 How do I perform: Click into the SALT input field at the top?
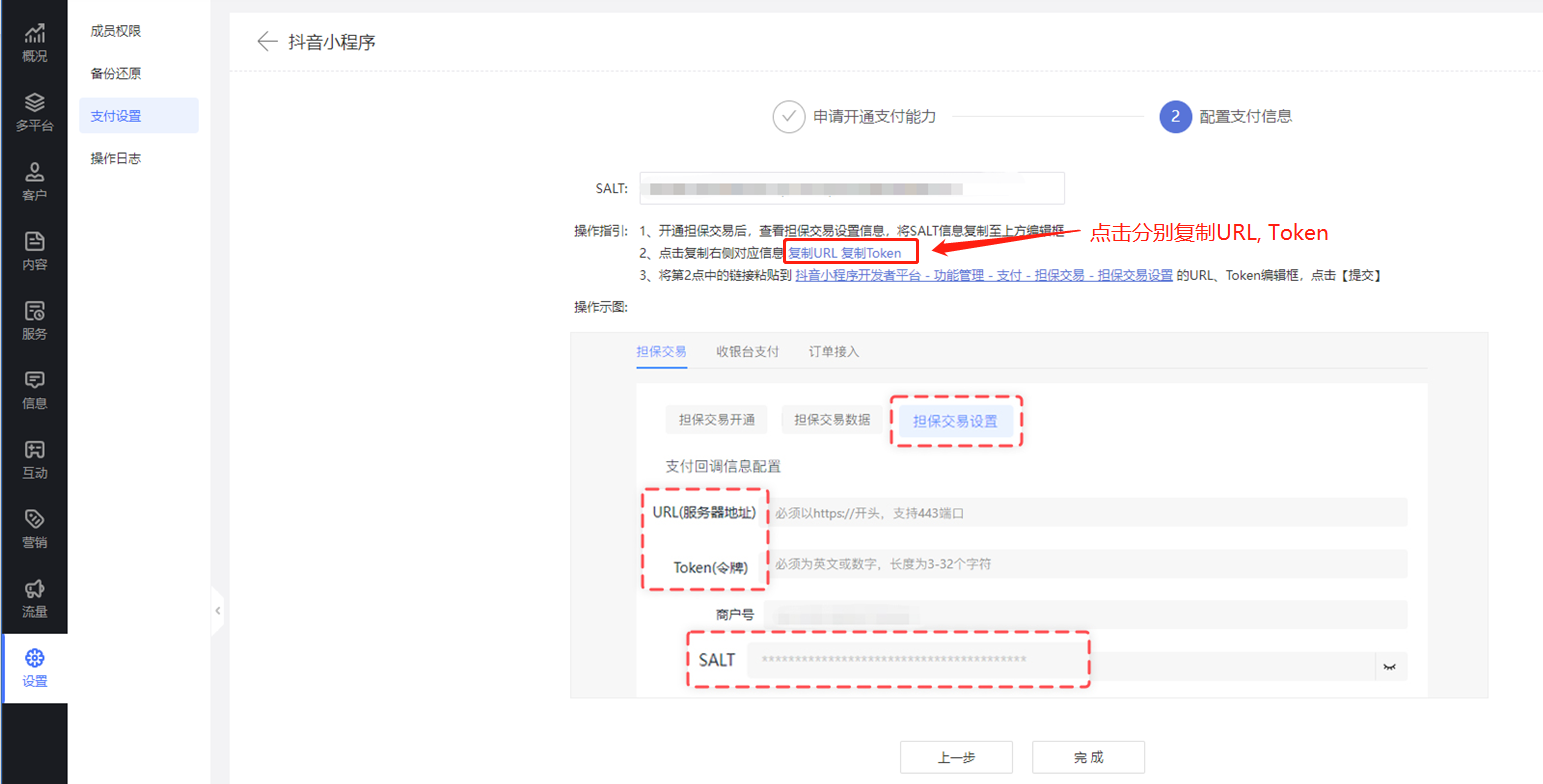(852, 188)
